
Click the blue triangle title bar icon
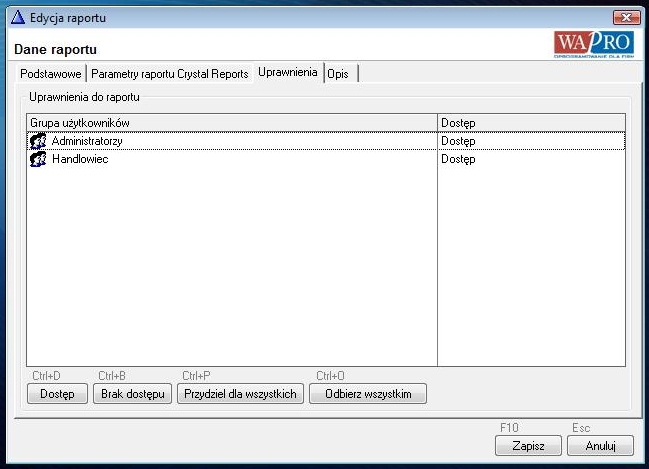tap(17, 18)
